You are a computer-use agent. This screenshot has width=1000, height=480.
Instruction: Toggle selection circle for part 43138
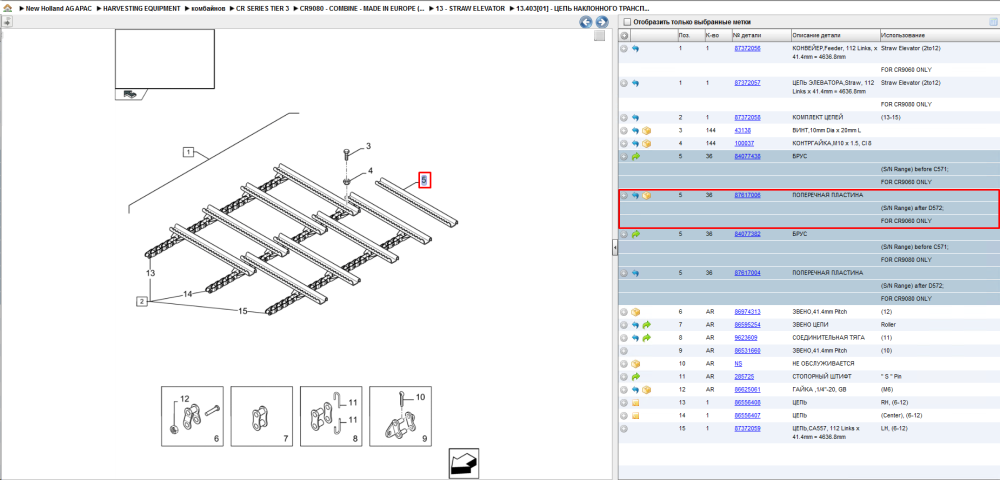coord(624,130)
